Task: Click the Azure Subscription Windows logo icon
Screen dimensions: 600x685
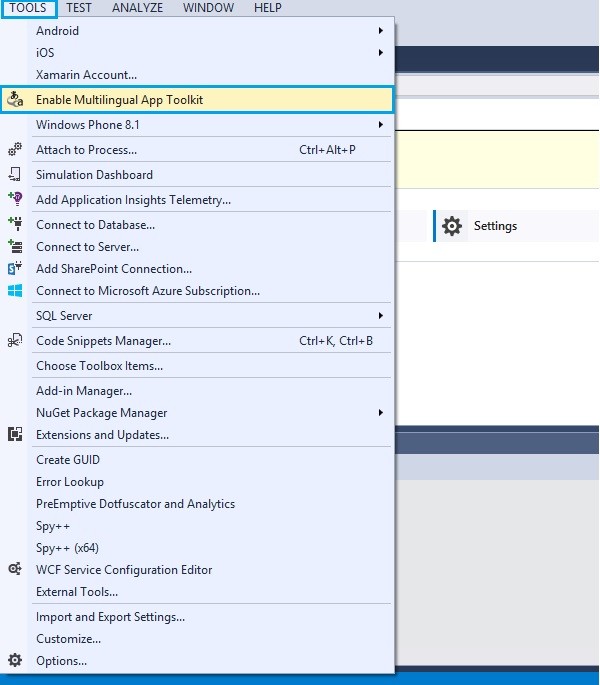Action: click(15, 291)
